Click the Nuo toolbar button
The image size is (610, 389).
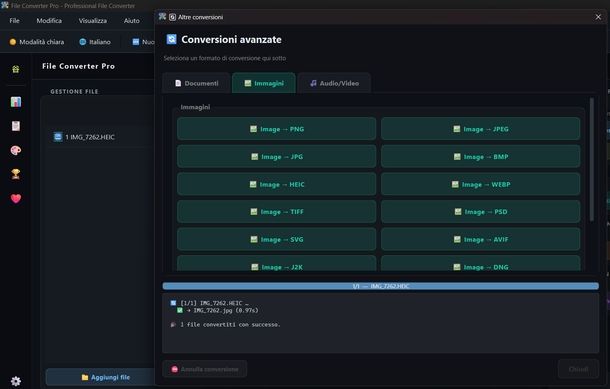coord(143,42)
